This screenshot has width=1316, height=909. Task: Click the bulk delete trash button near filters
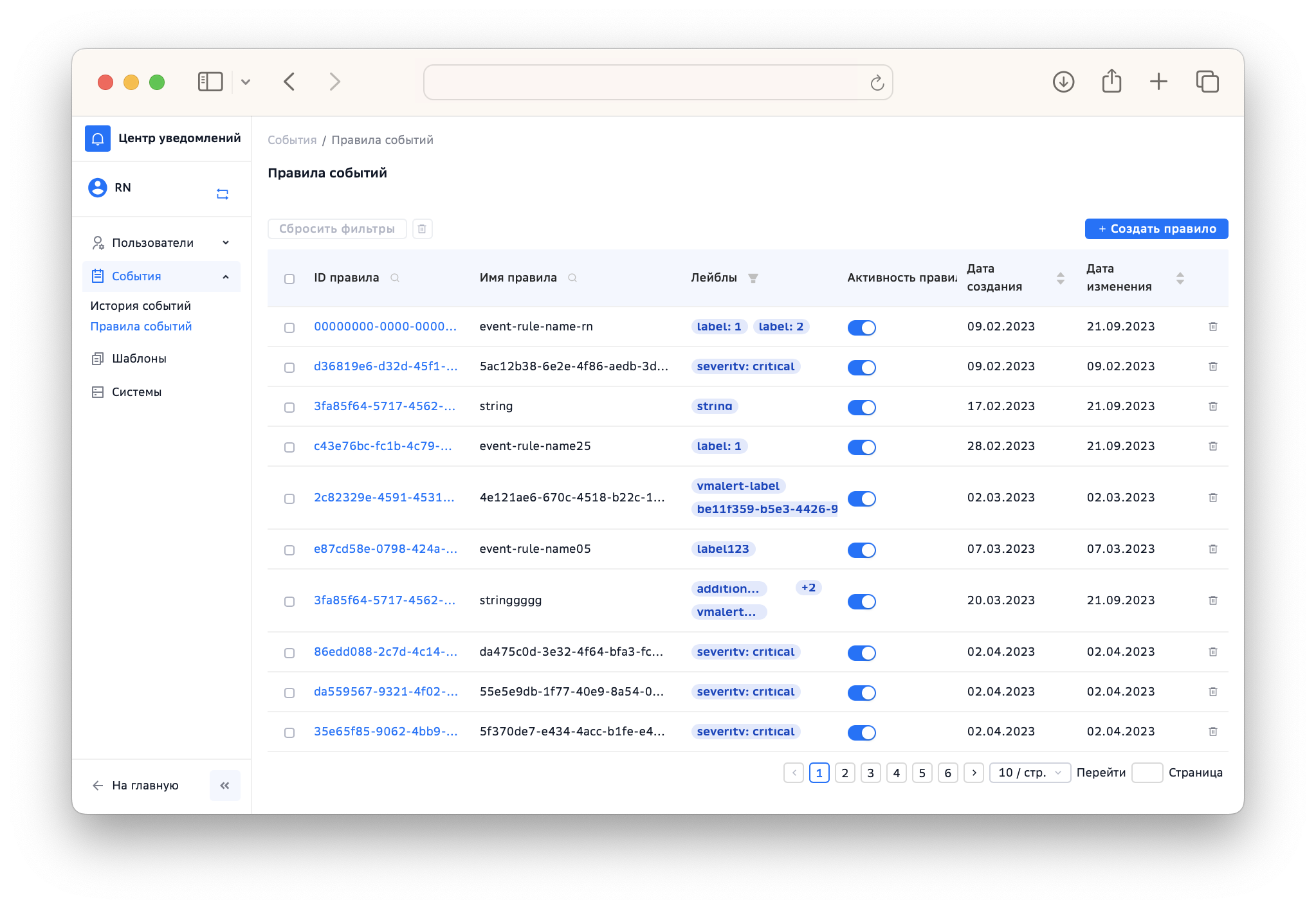tap(422, 229)
